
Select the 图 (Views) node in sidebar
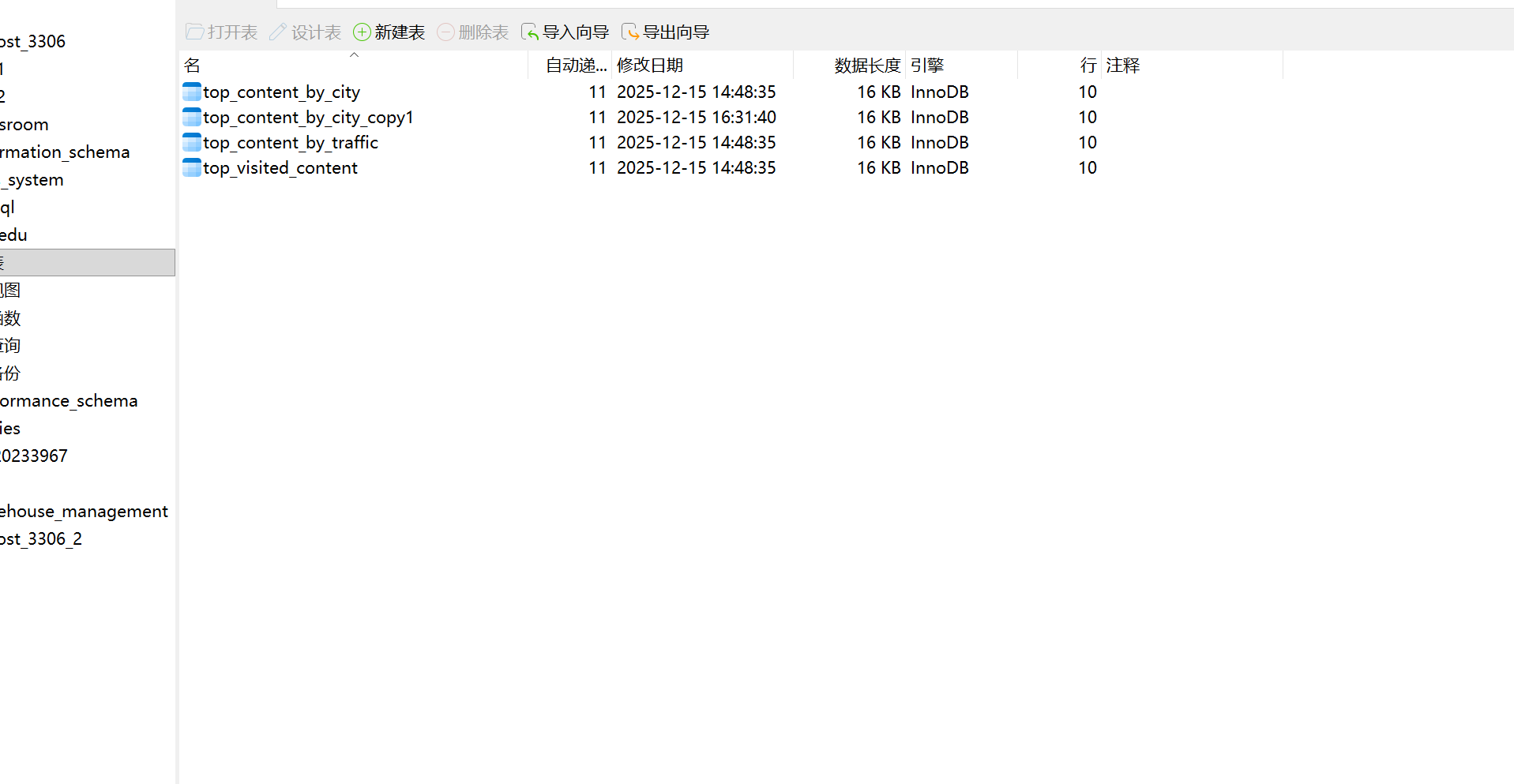[10, 291]
